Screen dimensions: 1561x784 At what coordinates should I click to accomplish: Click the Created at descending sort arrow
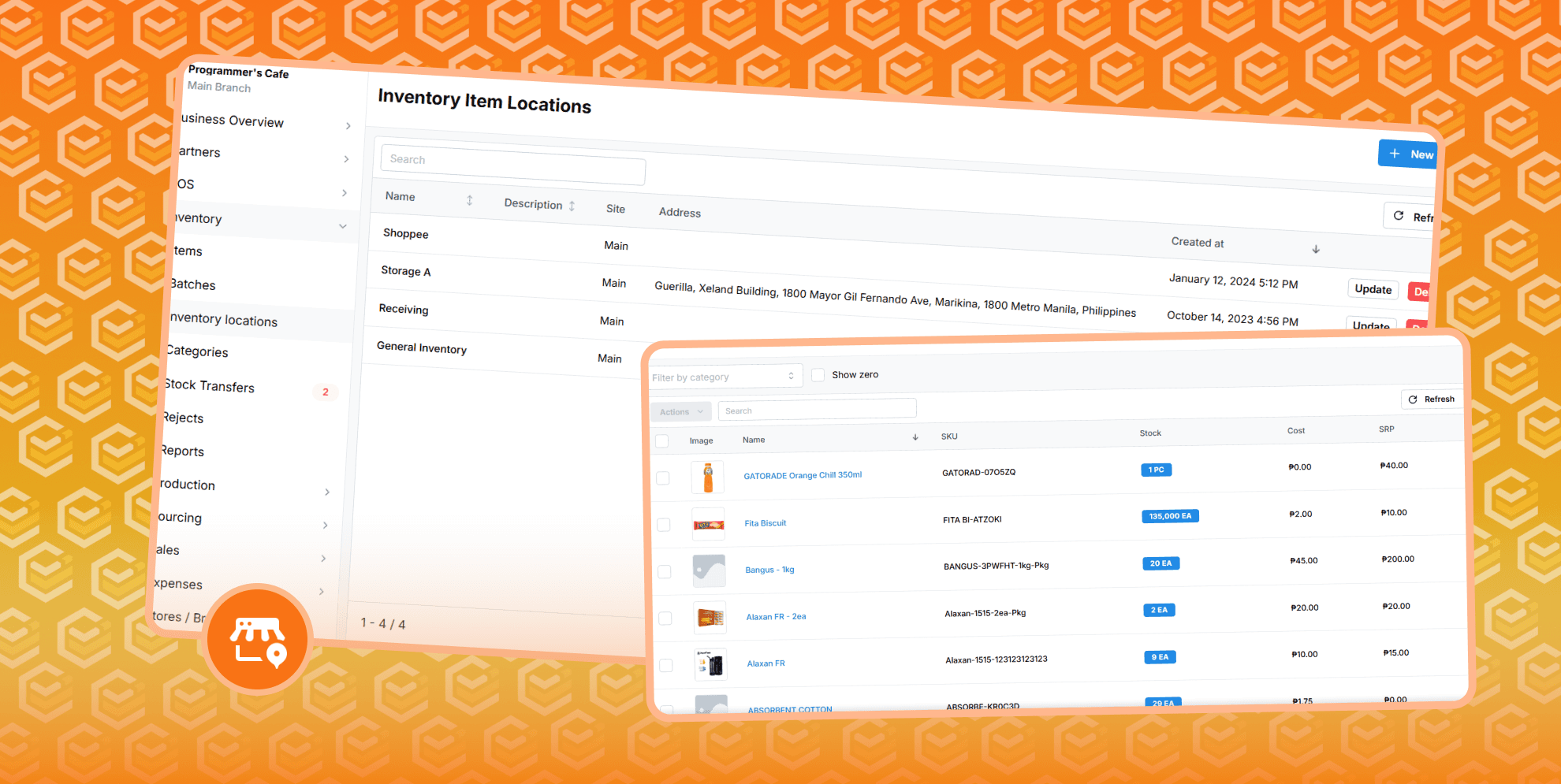1316,248
